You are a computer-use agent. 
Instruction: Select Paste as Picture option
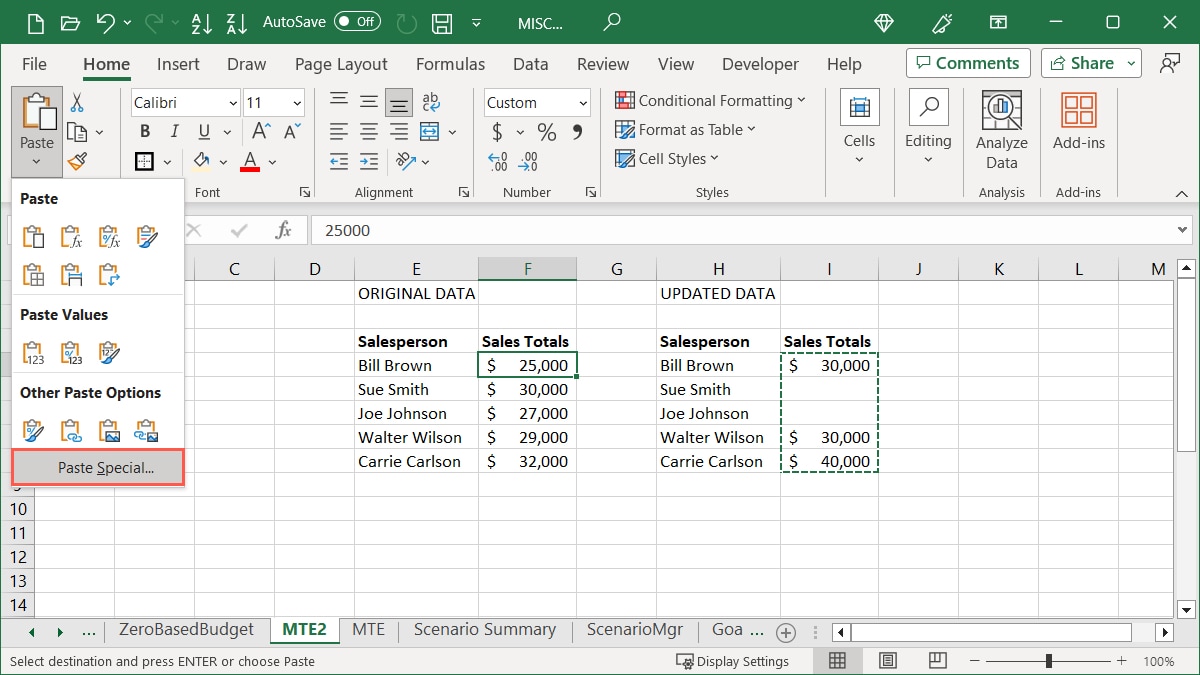109,430
